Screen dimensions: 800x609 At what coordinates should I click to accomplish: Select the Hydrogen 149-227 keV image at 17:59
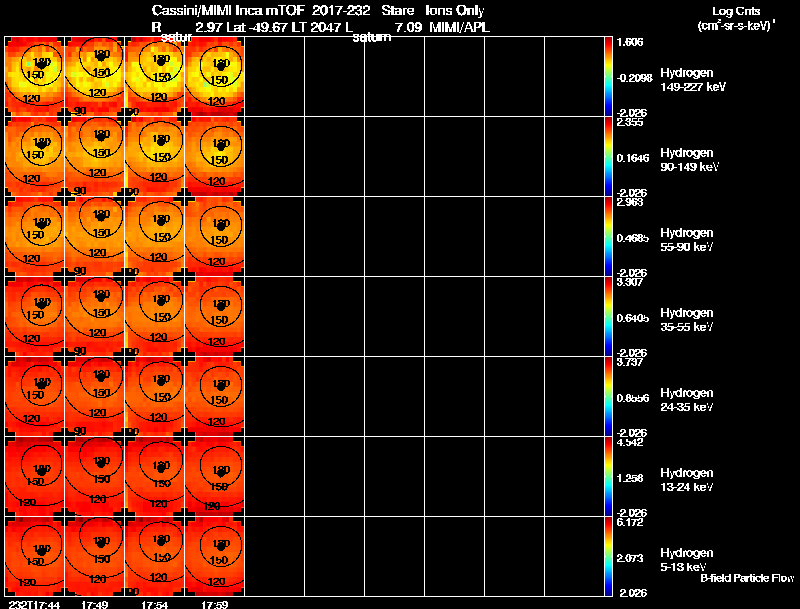214,77
